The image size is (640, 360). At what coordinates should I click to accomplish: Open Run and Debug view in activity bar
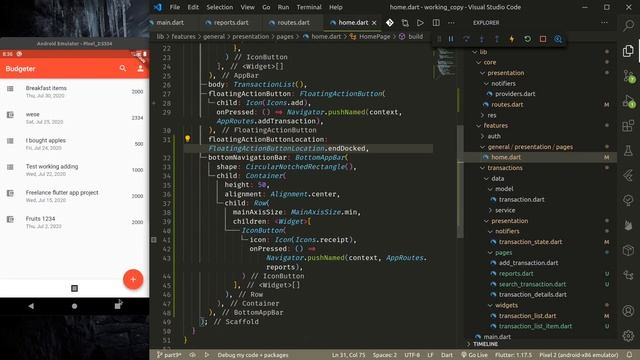pos(629,100)
